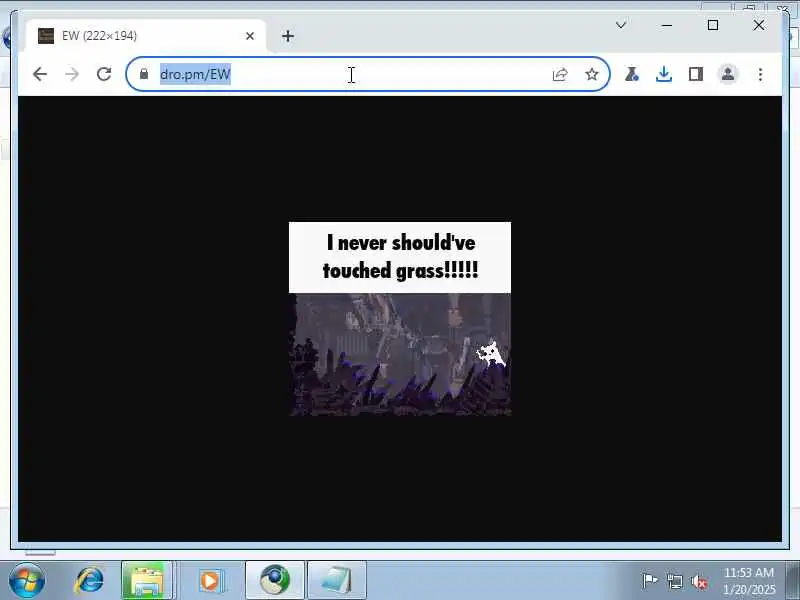Screen dimensions: 800x600
Task: Go back to the previous page
Action: pos(39,74)
